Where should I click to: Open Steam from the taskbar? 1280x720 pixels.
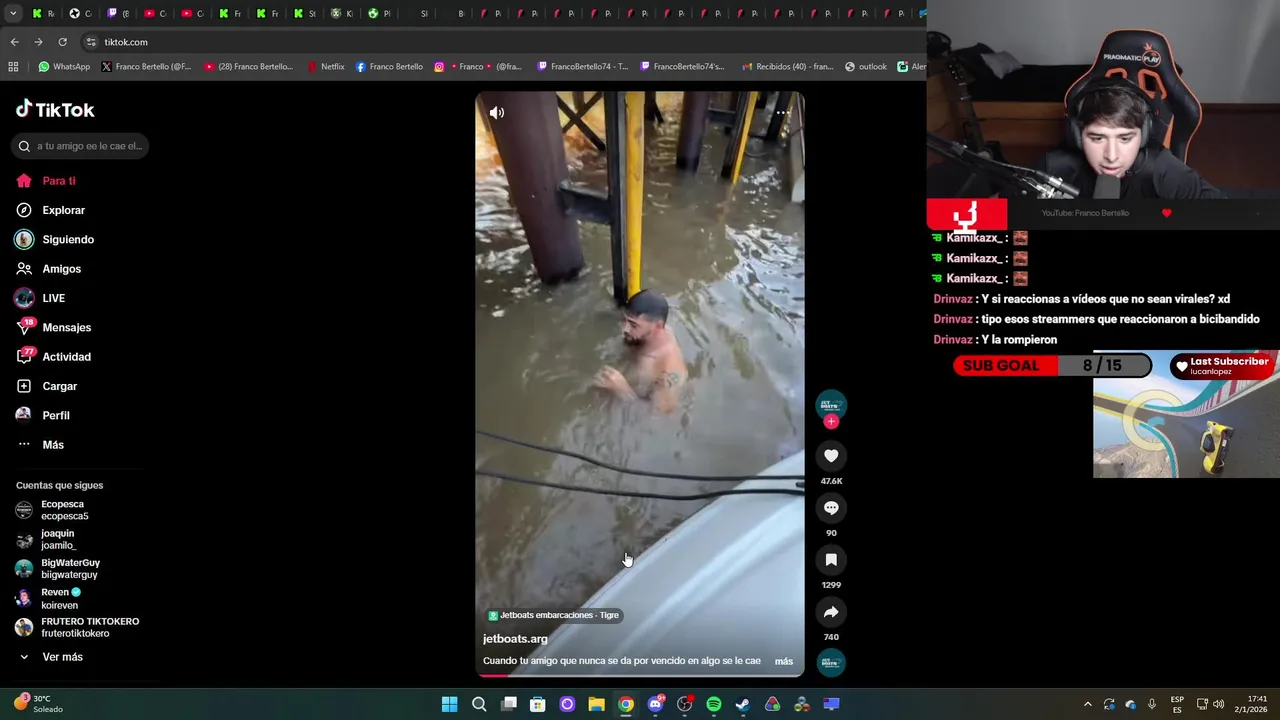tap(743, 704)
